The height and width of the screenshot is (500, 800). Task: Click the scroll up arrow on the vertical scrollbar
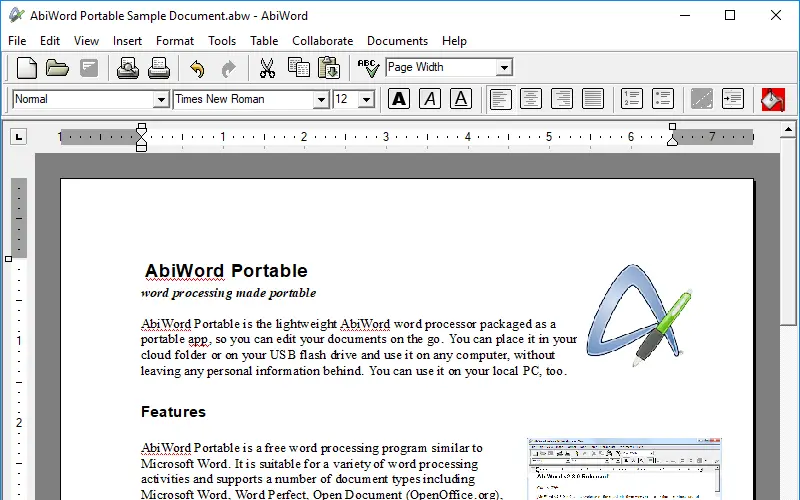pyautogui.click(x=788, y=130)
